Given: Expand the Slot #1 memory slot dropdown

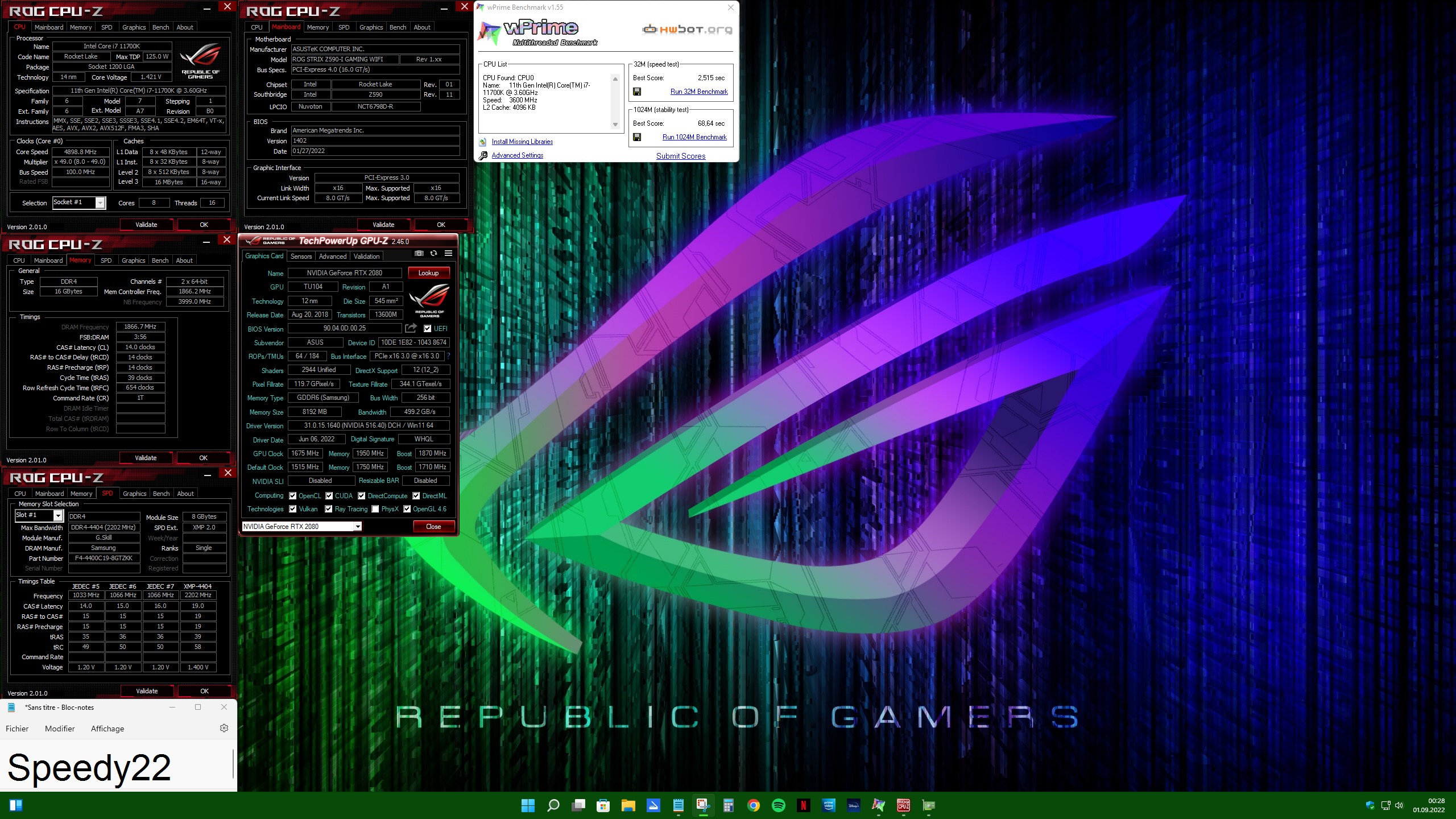Looking at the screenshot, I should coord(58,515).
